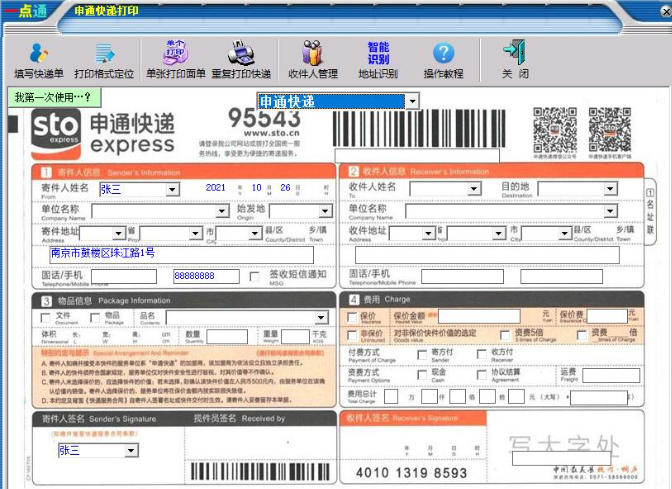
Task: Tick the 资费 _倍 times-of-charge checkbox
Action: (x=582, y=335)
